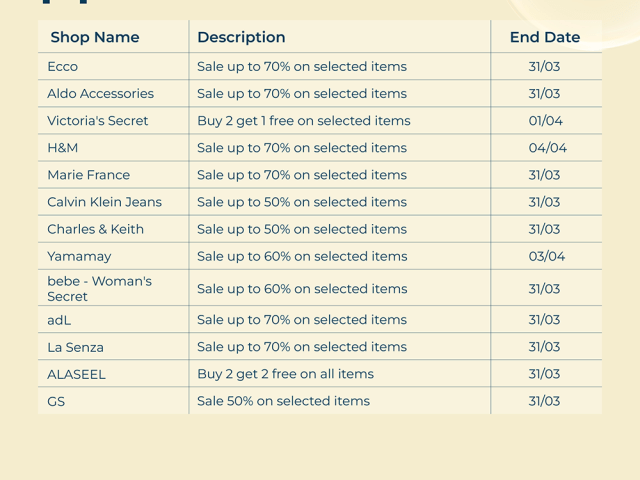Select the Calvin Klein Jeans row name

coord(104,202)
